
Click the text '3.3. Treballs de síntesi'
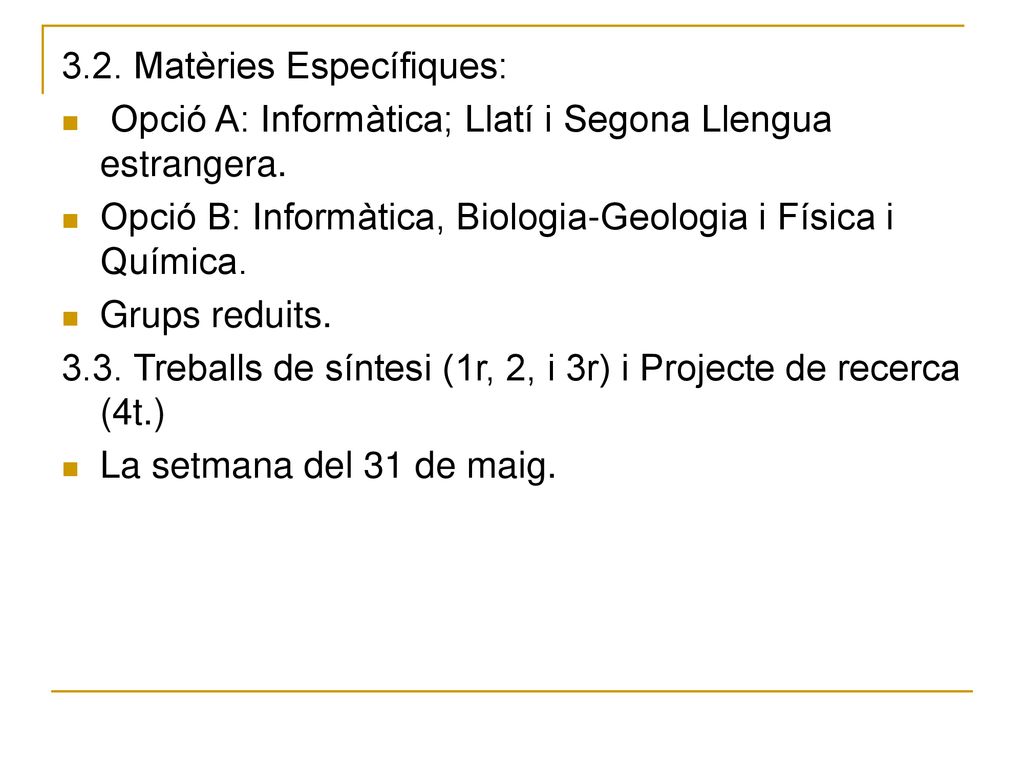tap(247, 368)
